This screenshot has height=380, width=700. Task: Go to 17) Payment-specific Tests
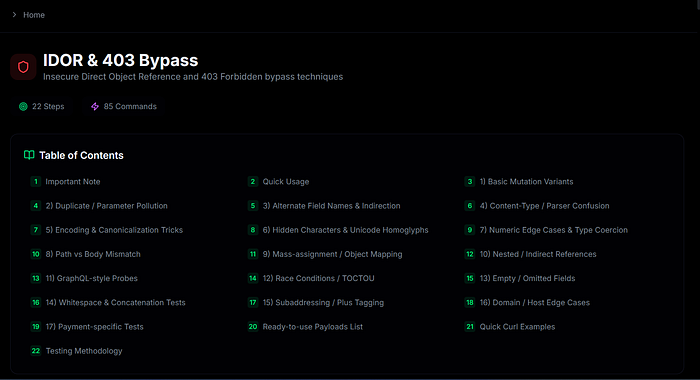94,326
